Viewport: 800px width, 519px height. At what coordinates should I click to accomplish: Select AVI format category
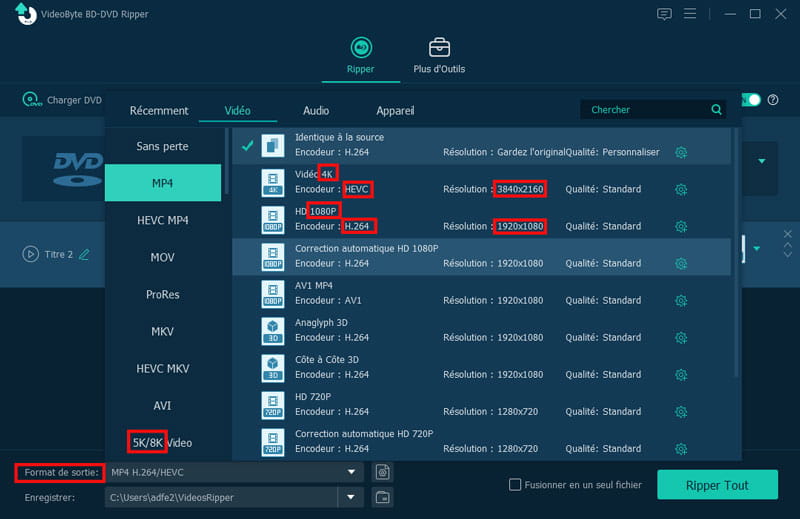point(163,406)
